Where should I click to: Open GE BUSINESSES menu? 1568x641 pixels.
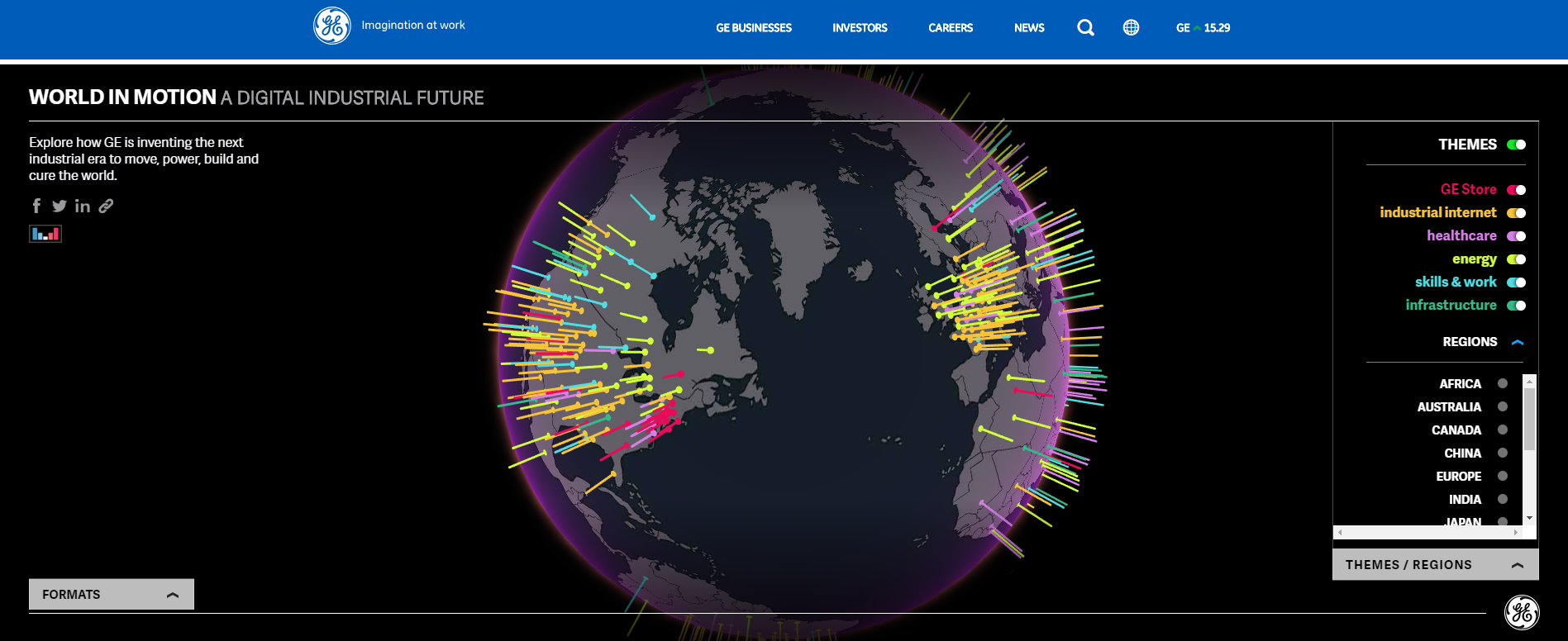pyautogui.click(x=754, y=28)
